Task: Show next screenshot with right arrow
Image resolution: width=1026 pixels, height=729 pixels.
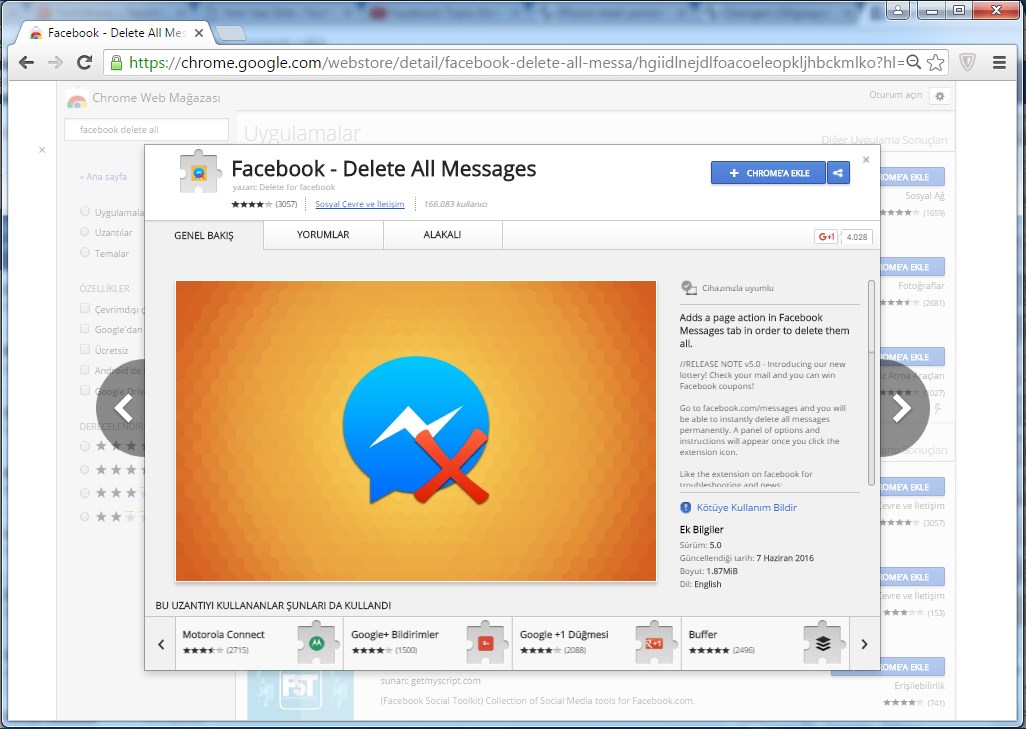Action: tap(901, 408)
